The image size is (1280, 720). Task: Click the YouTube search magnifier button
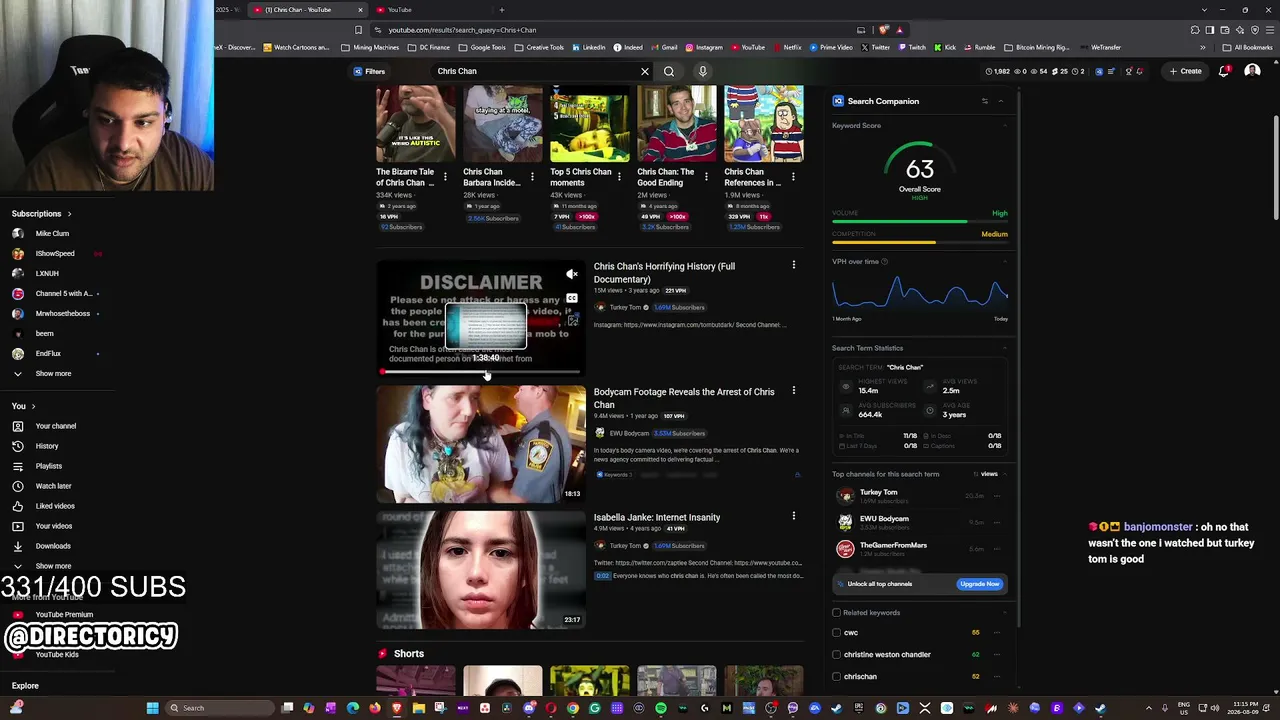coord(669,71)
